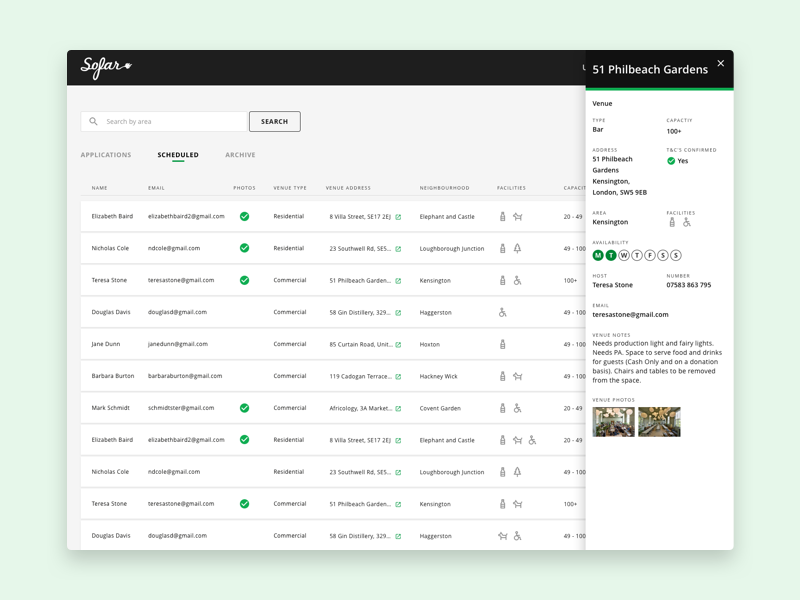Click the Facilities column header
The image size is (800, 600).
coord(511,188)
